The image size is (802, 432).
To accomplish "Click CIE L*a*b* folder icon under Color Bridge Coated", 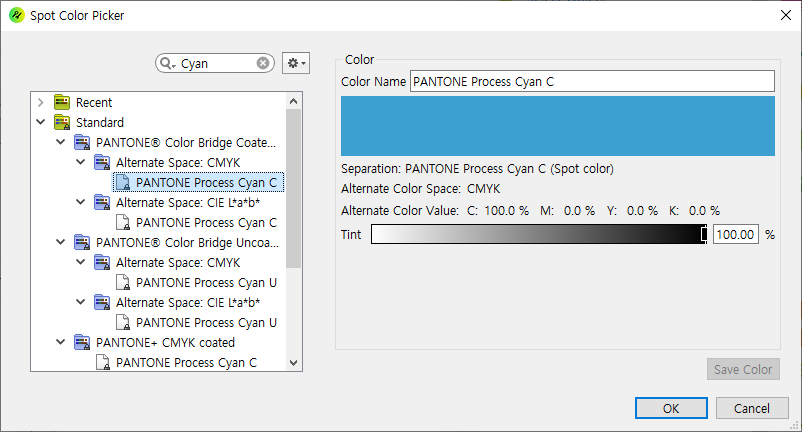I will click(x=102, y=202).
